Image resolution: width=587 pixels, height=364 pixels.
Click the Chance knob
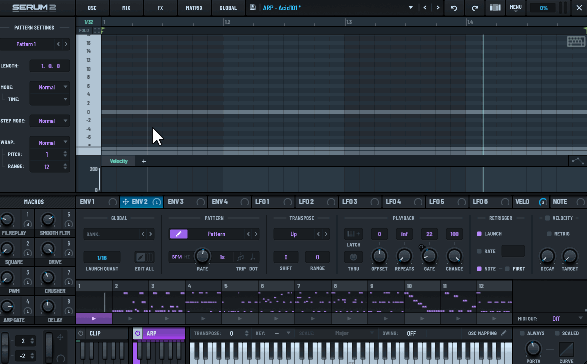(x=454, y=256)
